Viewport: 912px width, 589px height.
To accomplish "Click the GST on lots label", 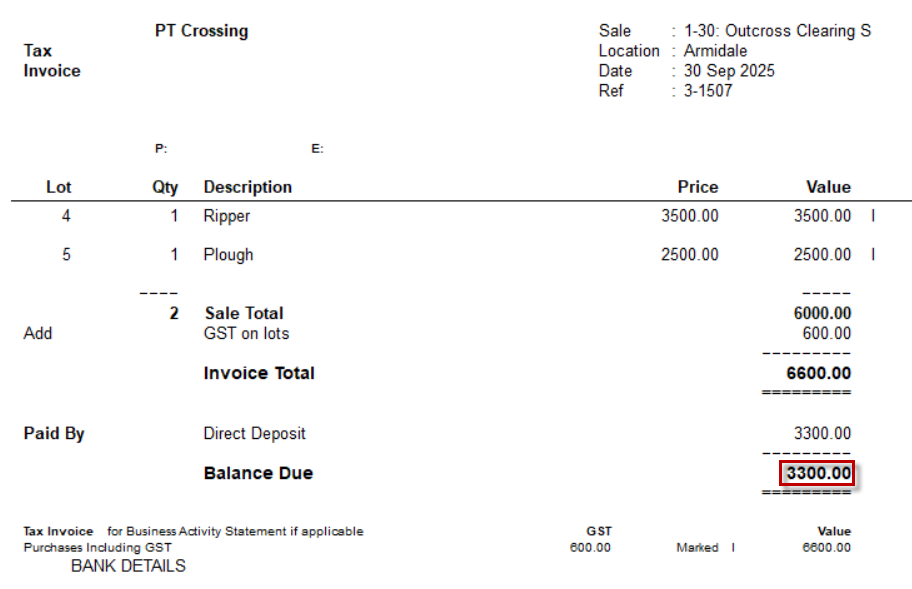I will tap(246, 334).
